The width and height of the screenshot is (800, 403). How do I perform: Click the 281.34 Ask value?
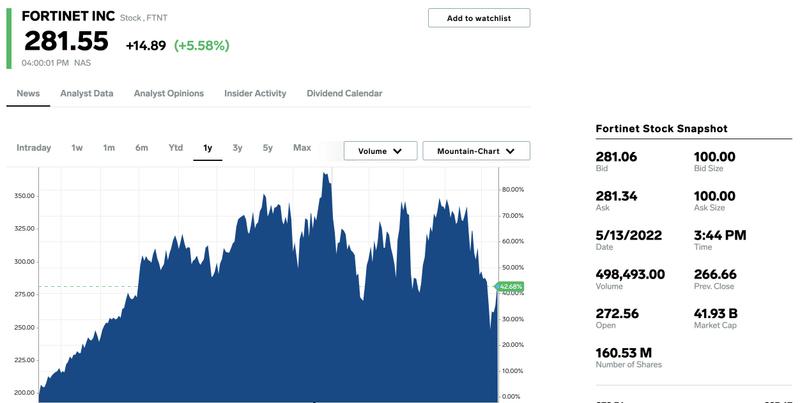tap(616, 196)
